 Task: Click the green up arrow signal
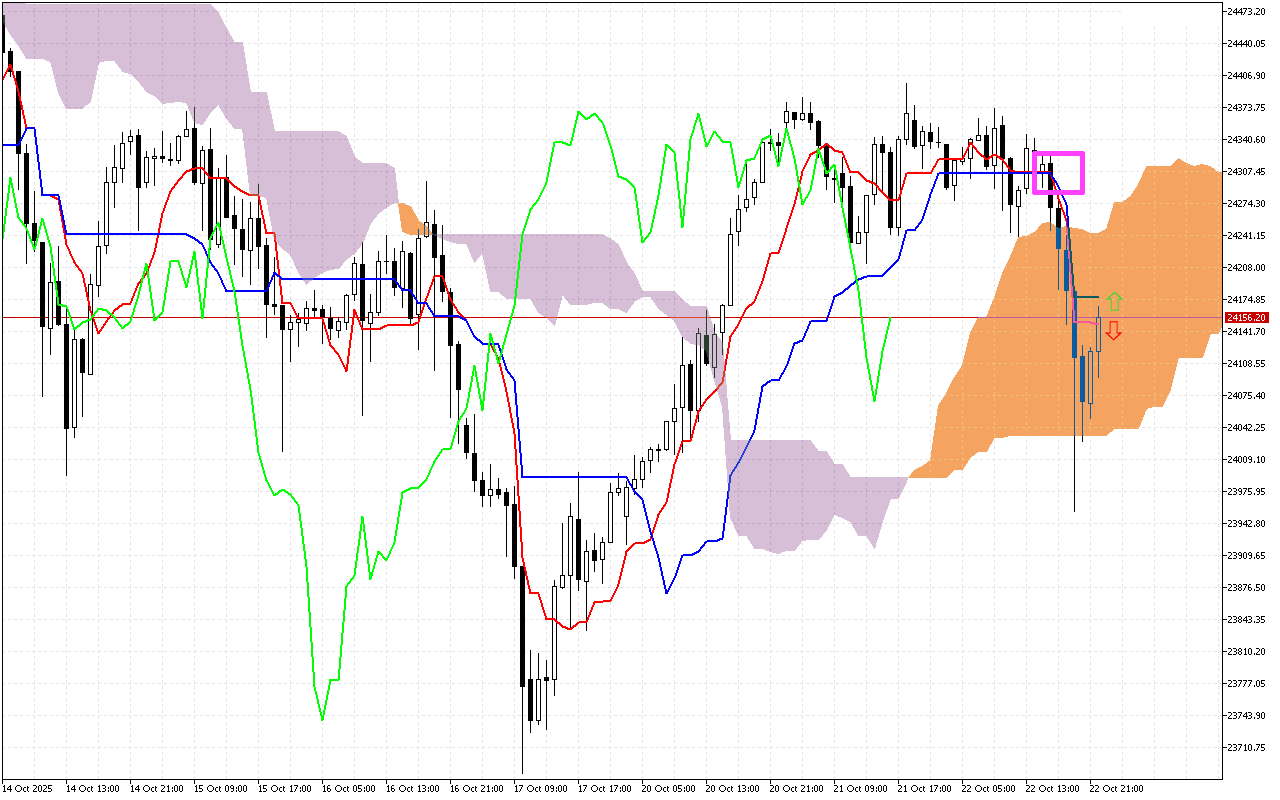click(1114, 301)
